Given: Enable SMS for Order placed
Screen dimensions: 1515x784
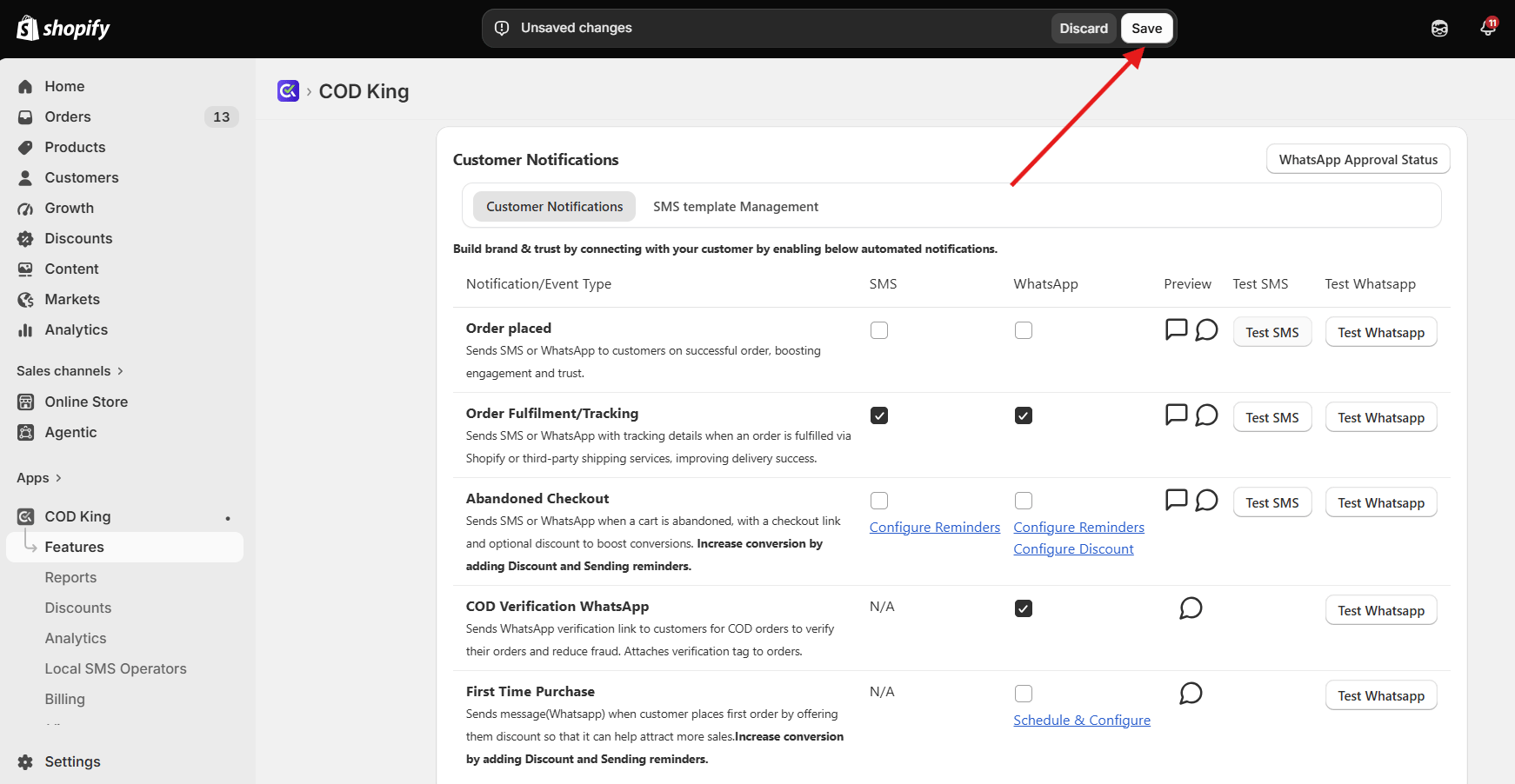Looking at the screenshot, I should [x=879, y=330].
